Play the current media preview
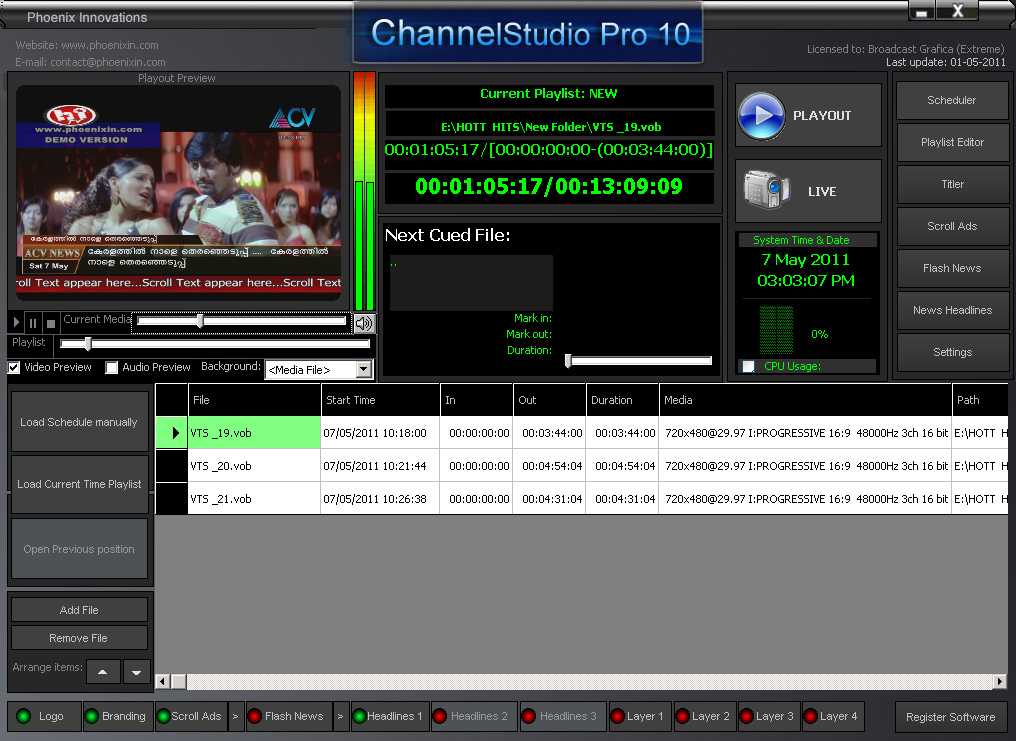 point(16,323)
